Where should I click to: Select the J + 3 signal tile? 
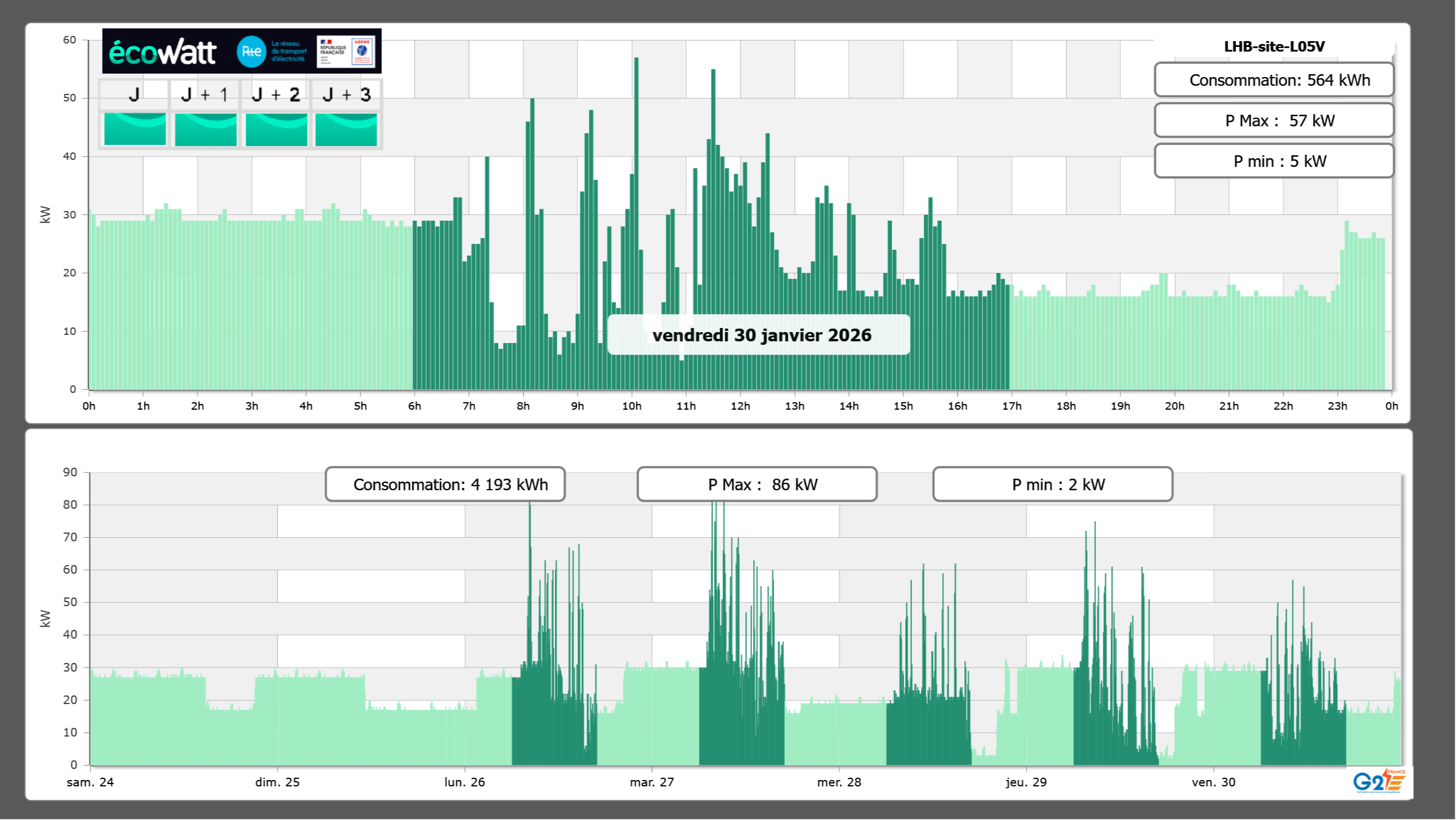click(x=346, y=129)
